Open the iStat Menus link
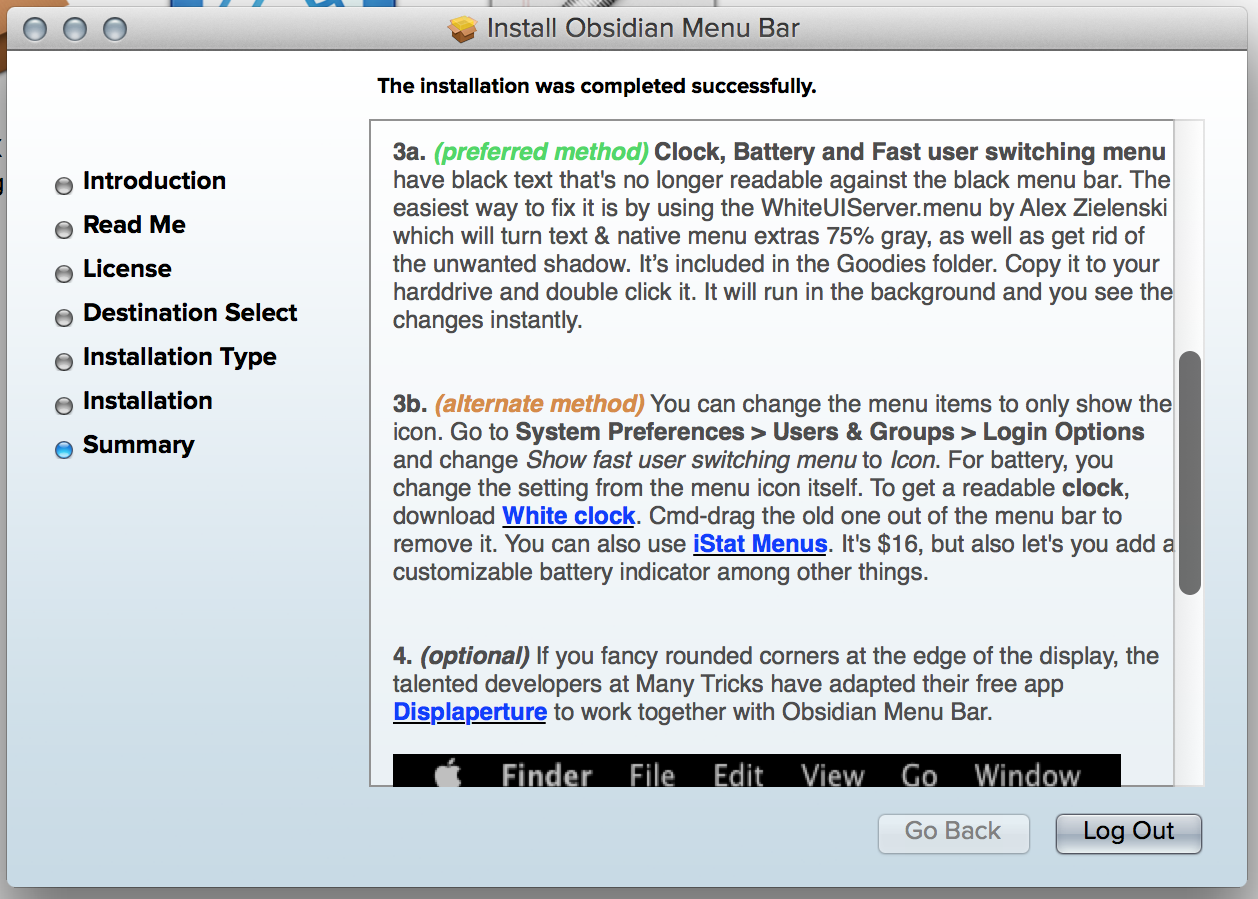 [x=760, y=544]
